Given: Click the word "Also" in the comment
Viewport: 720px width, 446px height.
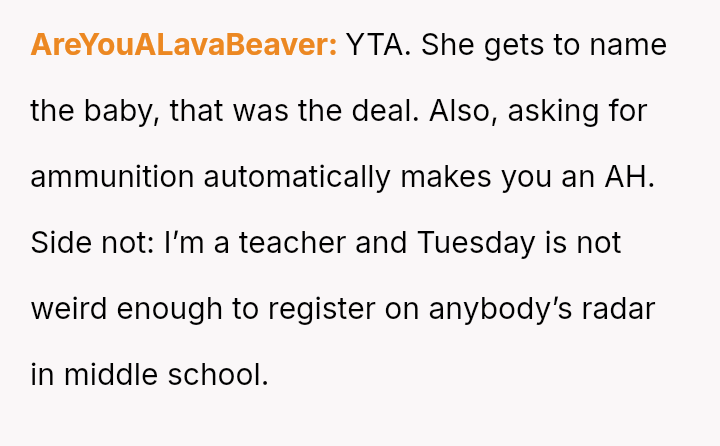Looking at the screenshot, I should pos(459,111).
